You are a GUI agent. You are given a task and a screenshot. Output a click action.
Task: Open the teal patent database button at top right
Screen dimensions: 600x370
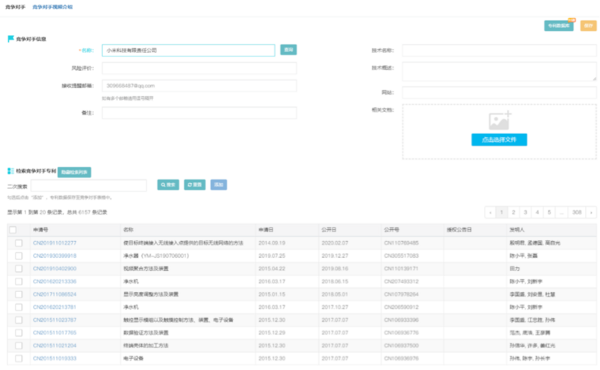559,26
